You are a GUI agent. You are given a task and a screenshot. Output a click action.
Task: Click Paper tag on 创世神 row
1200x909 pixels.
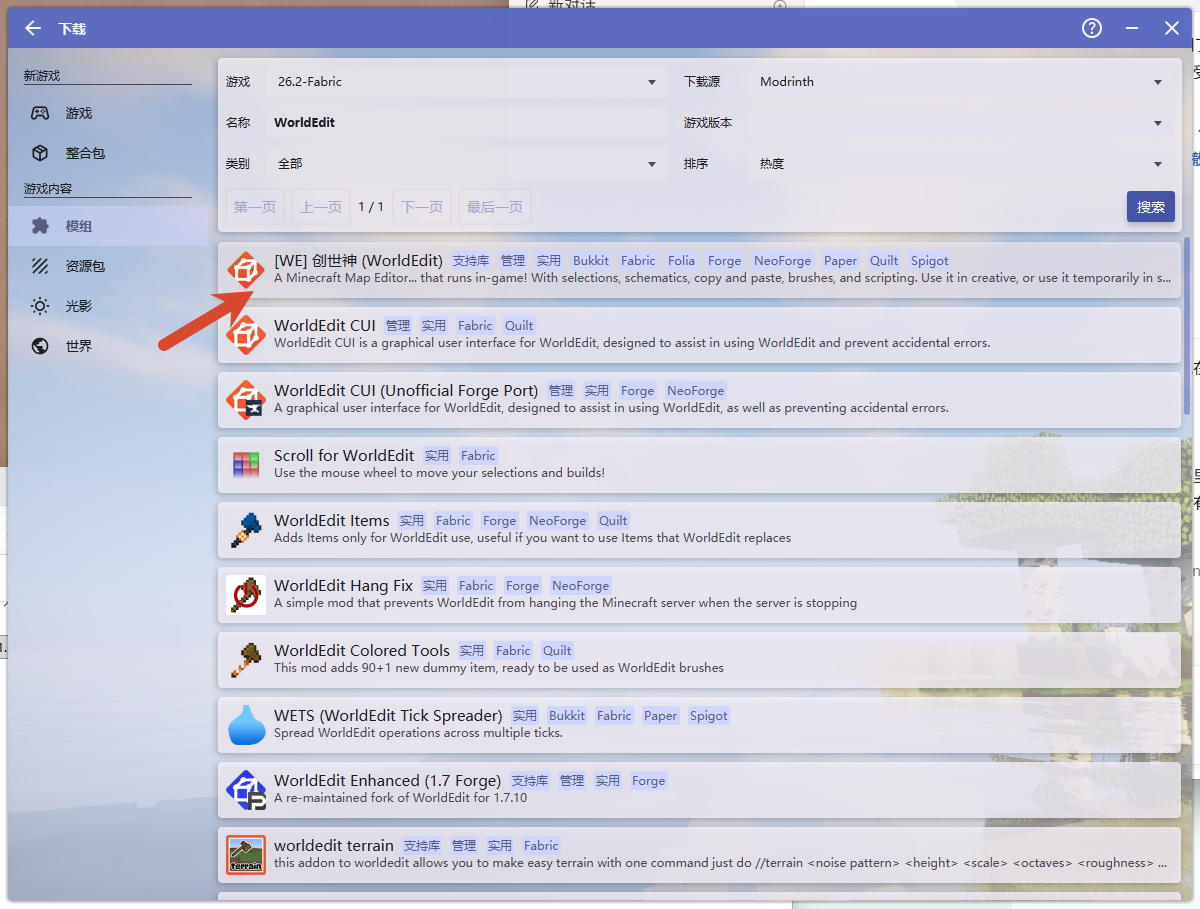point(841,261)
